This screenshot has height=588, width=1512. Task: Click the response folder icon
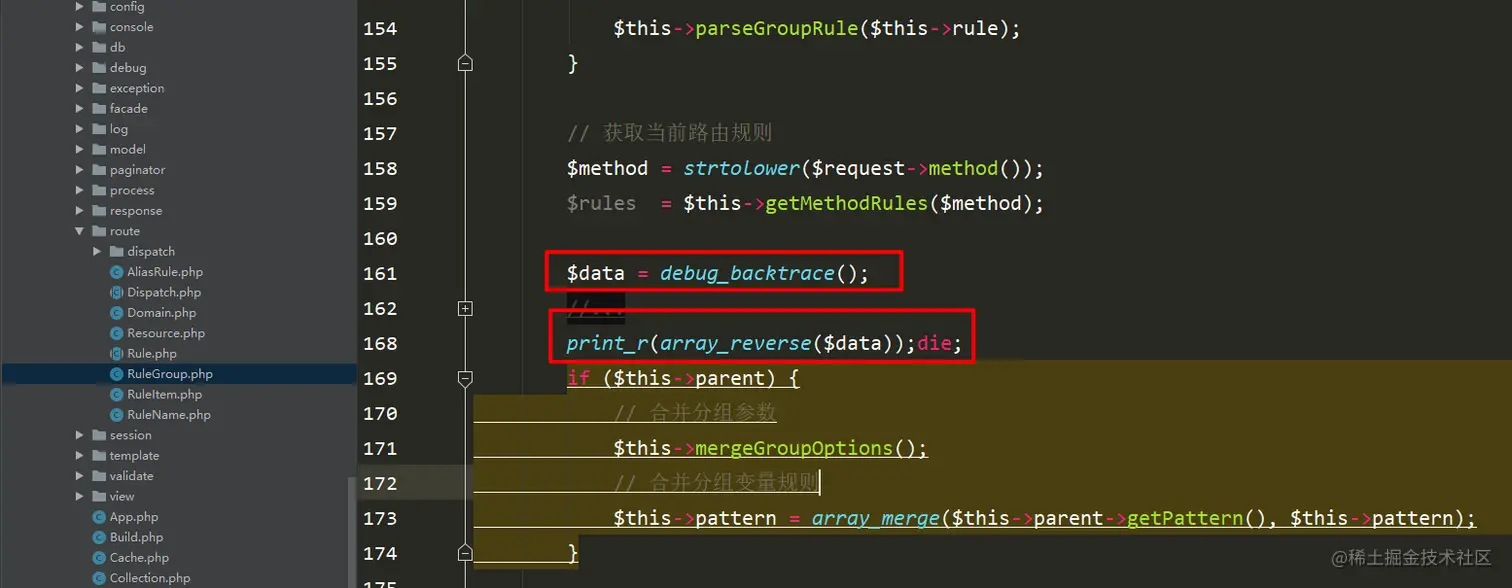click(x=99, y=211)
